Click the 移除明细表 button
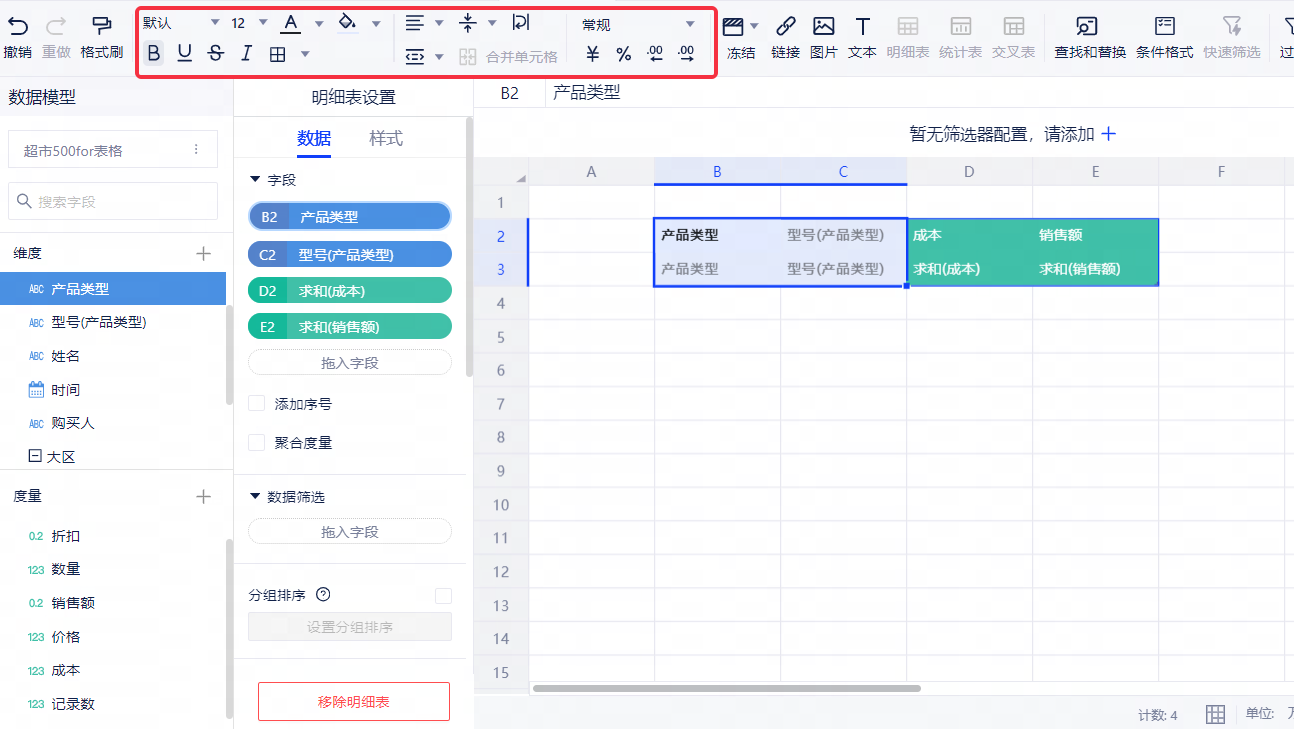The width and height of the screenshot is (1294, 729). [354, 702]
